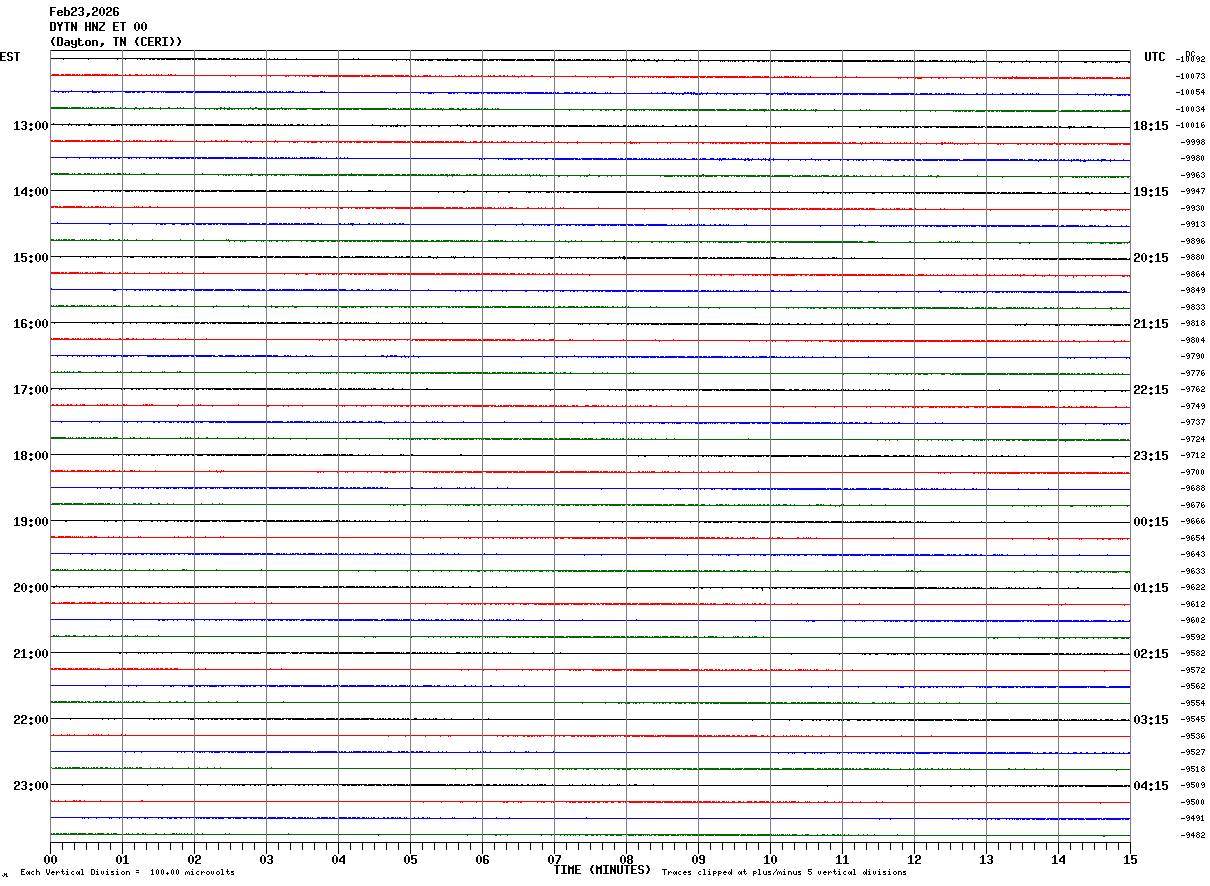Viewport: 1210px width, 886px height.
Task: Click the DC offset value -9762
Action: tap(1193, 390)
